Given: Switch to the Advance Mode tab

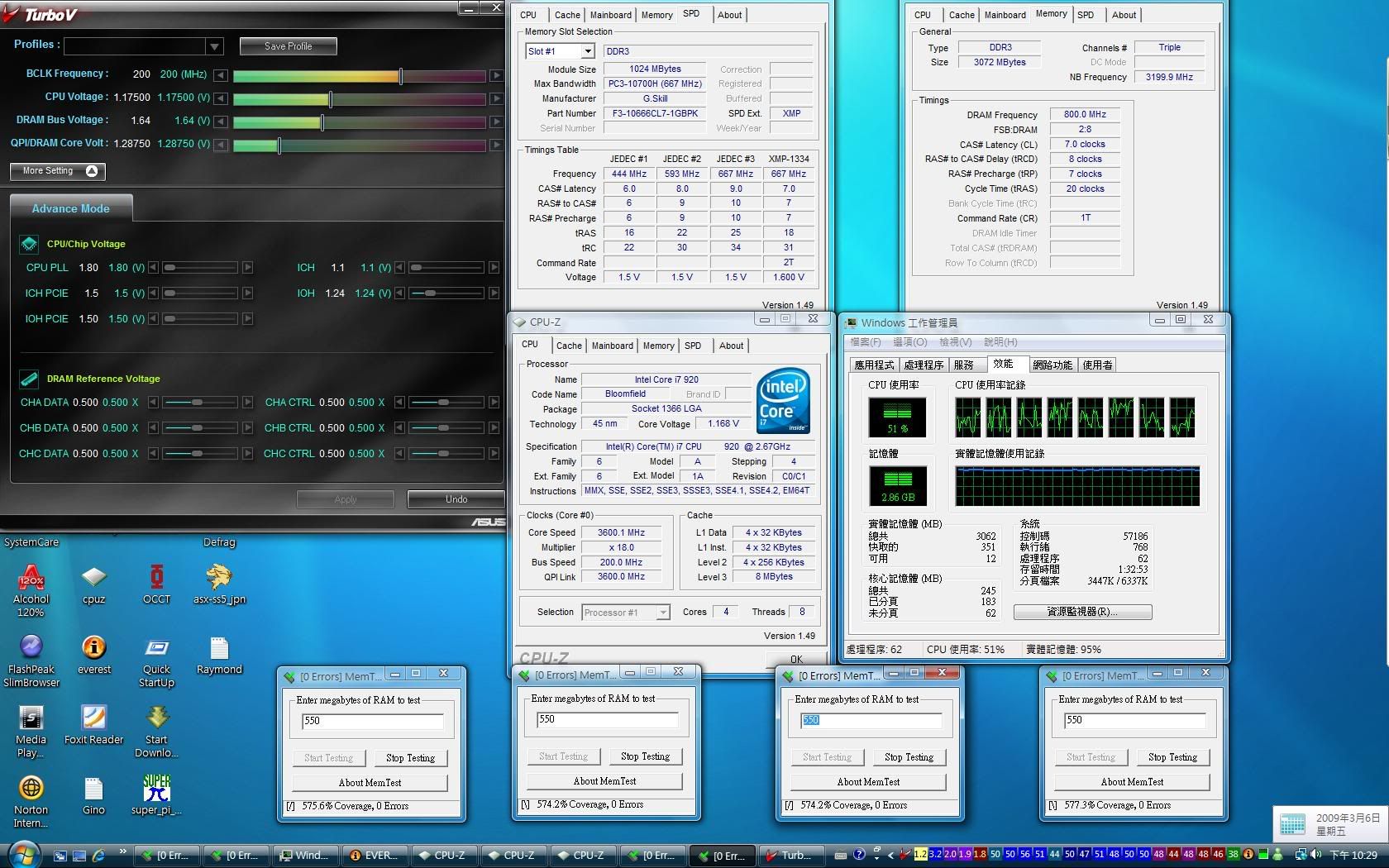Looking at the screenshot, I should 70,209.
